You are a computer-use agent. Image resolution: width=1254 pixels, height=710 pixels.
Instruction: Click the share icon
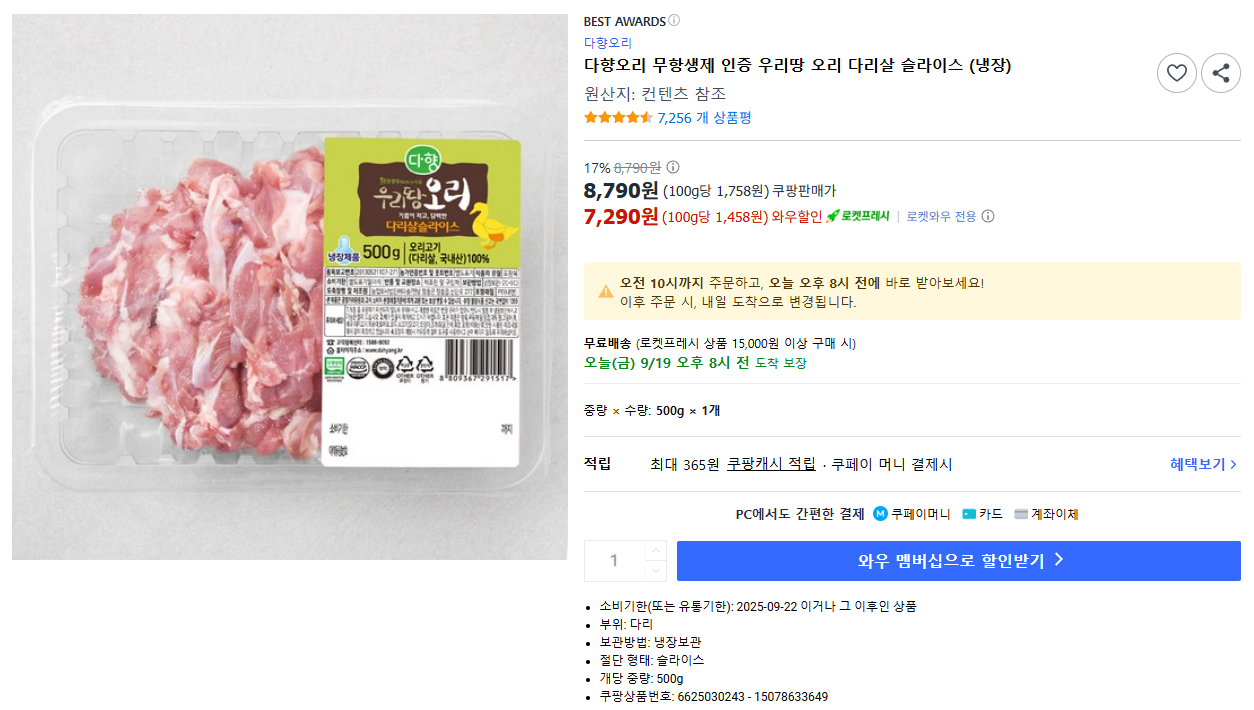click(x=1220, y=73)
